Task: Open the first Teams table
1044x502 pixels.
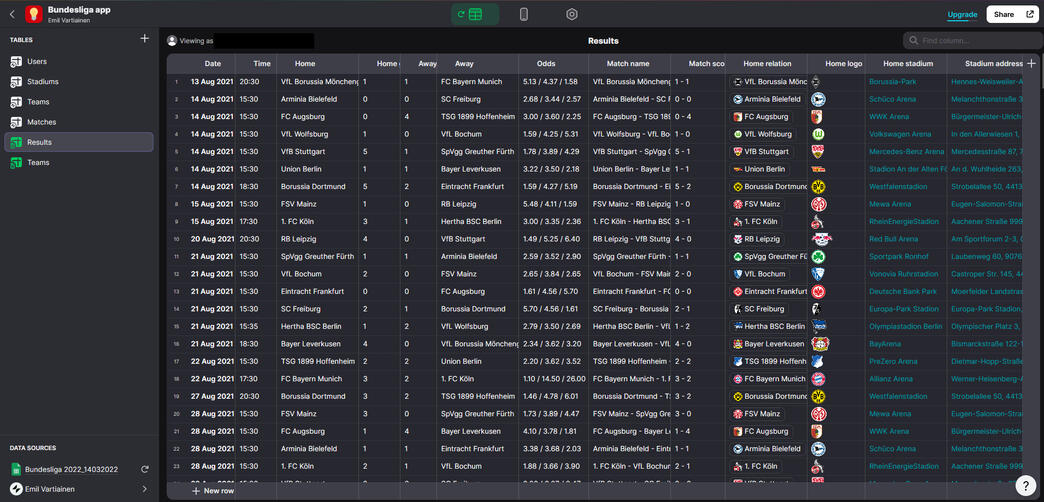Action: coord(79,102)
